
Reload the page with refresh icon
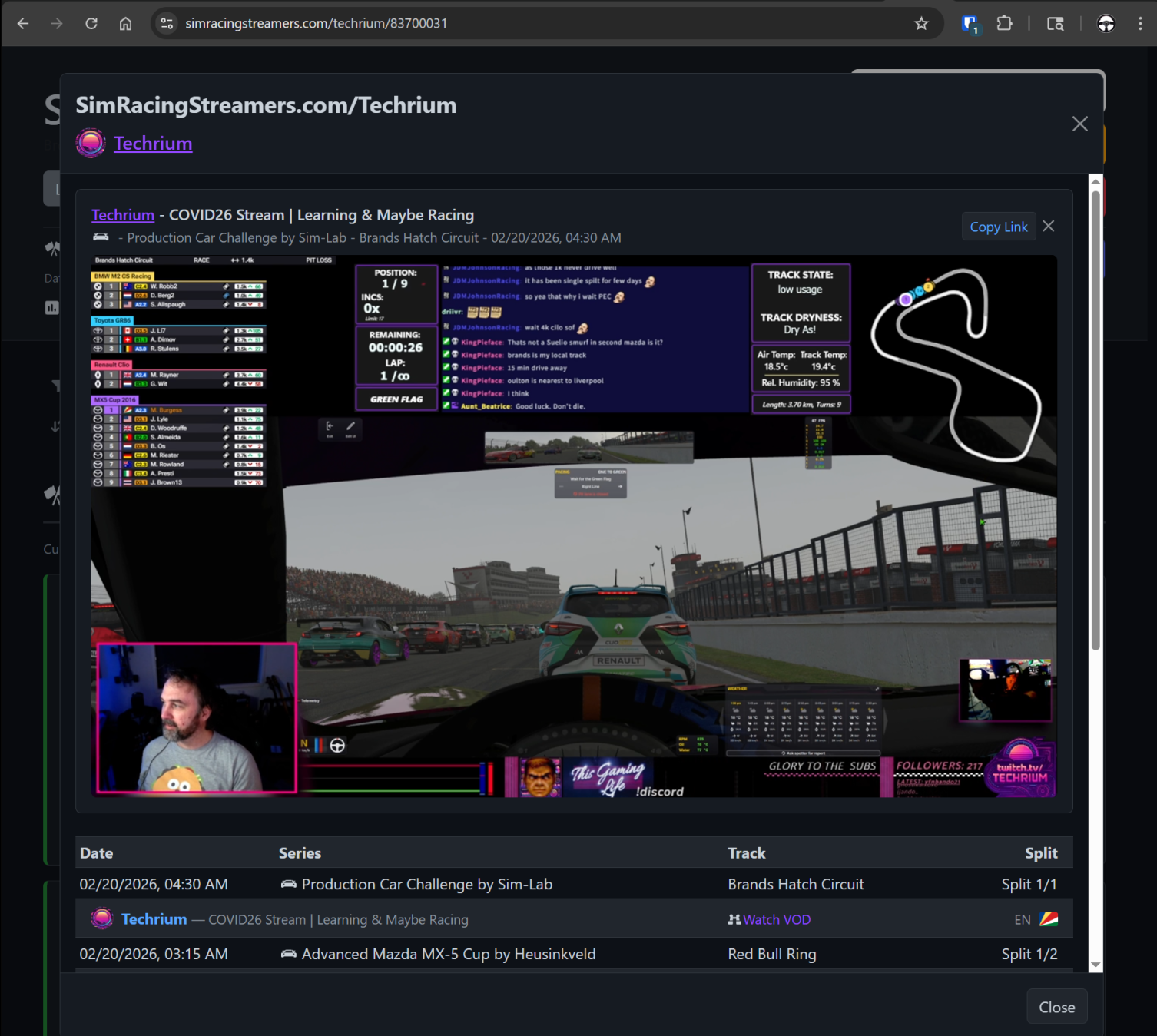[91, 24]
